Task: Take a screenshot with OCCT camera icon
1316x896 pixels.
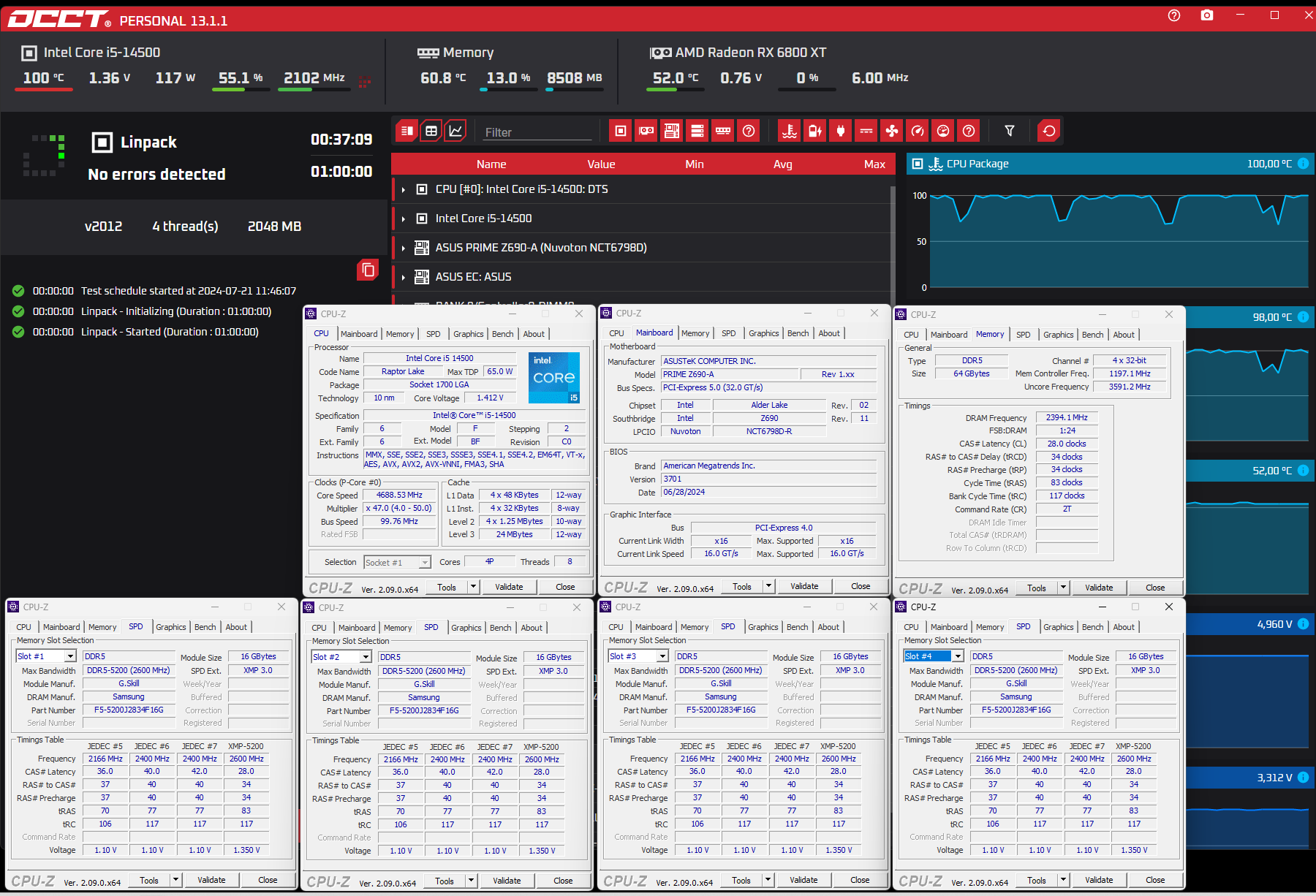Action: pos(1207,15)
